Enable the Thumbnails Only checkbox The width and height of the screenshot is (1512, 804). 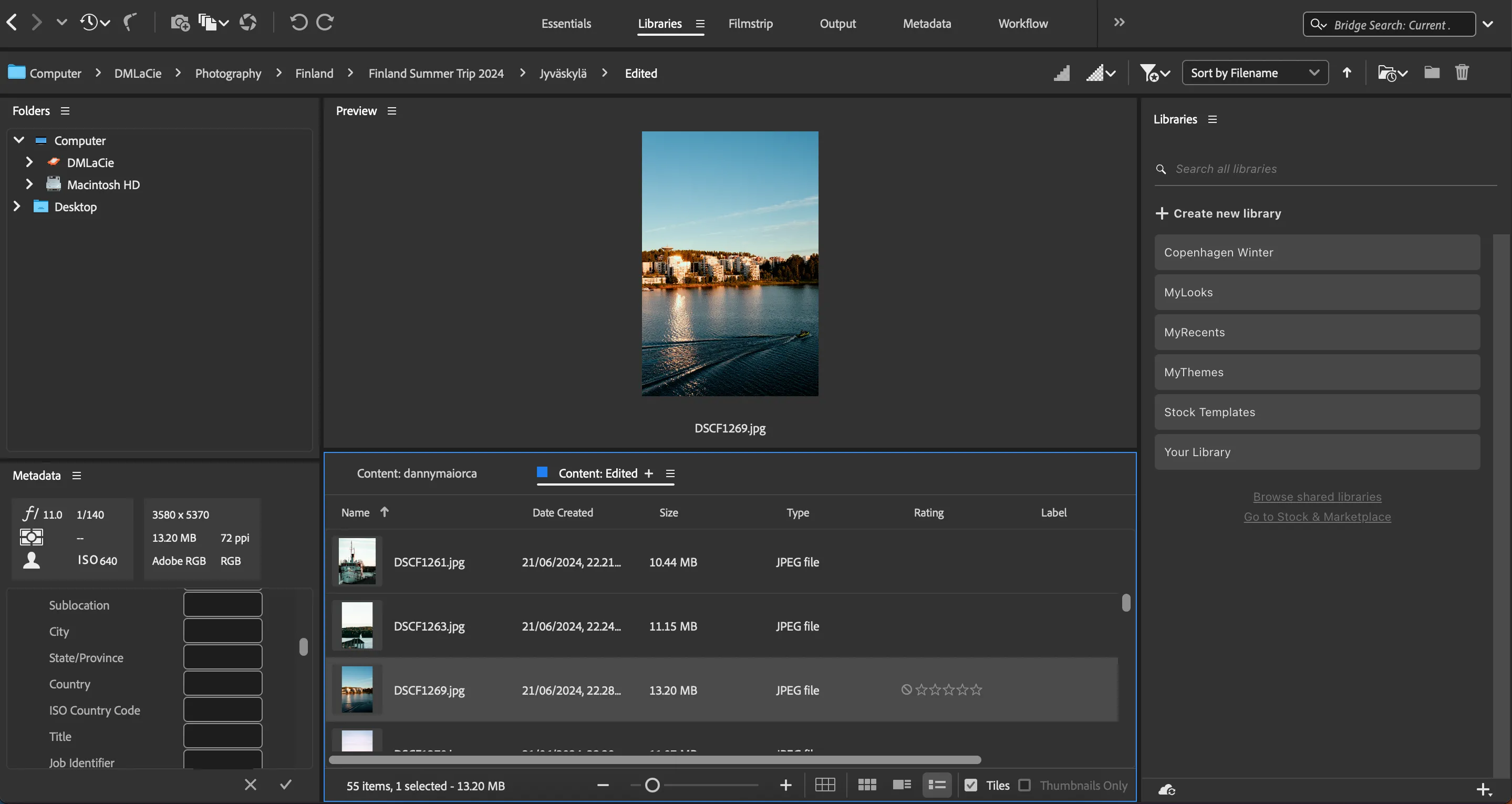(x=1025, y=785)
